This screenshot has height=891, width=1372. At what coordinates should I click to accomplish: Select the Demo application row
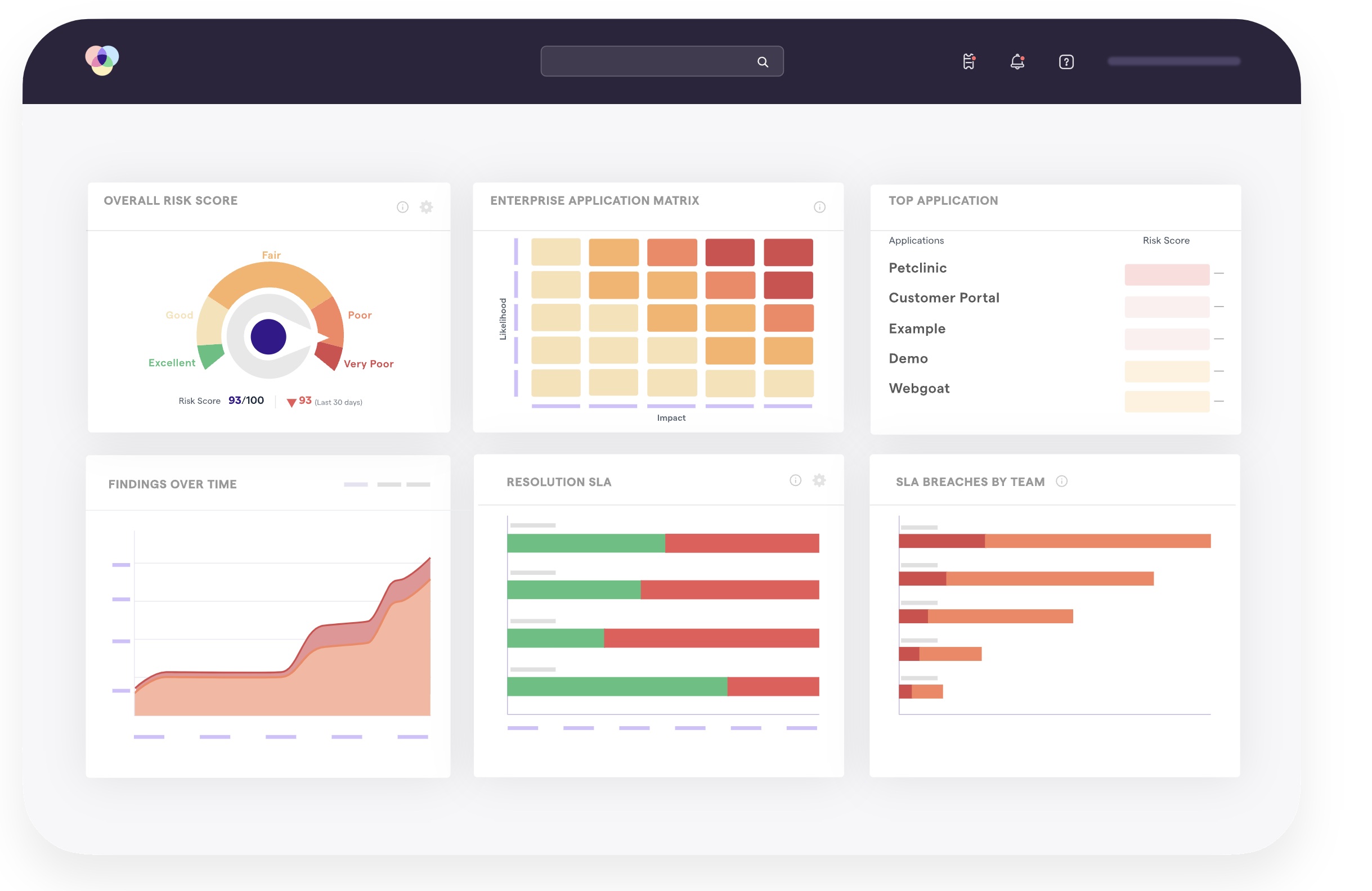pos(908,358)
